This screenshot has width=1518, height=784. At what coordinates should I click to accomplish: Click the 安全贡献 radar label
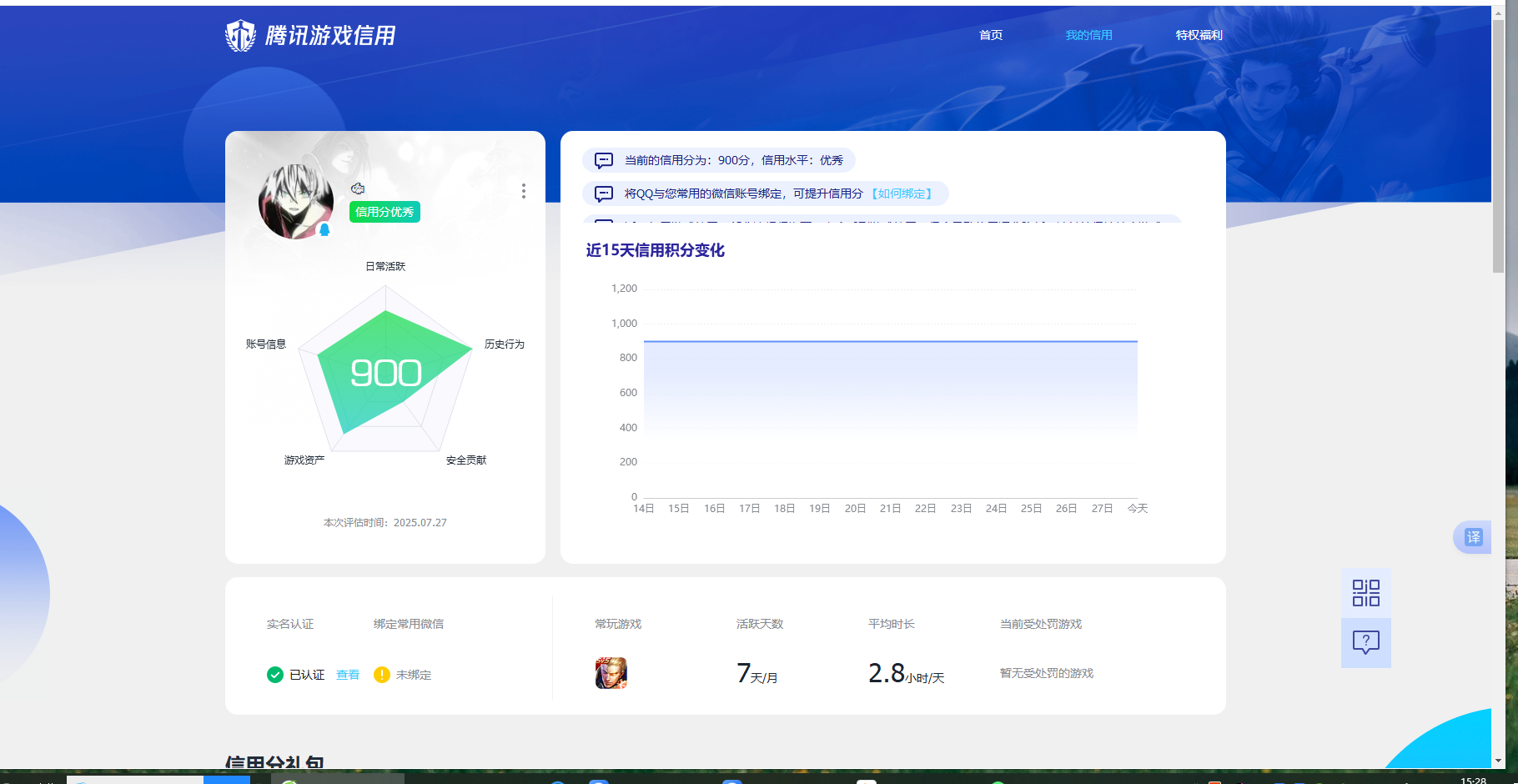466,460
